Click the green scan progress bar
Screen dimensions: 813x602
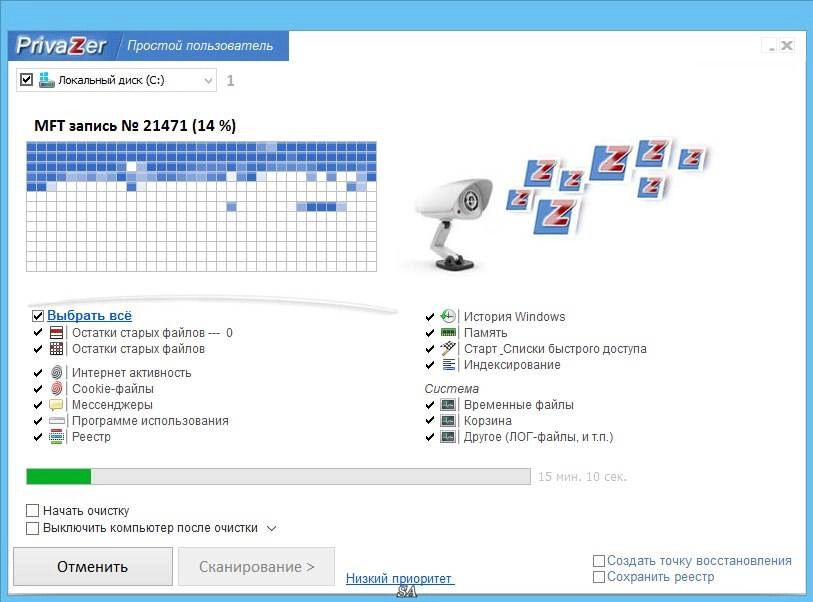(278, 477)
